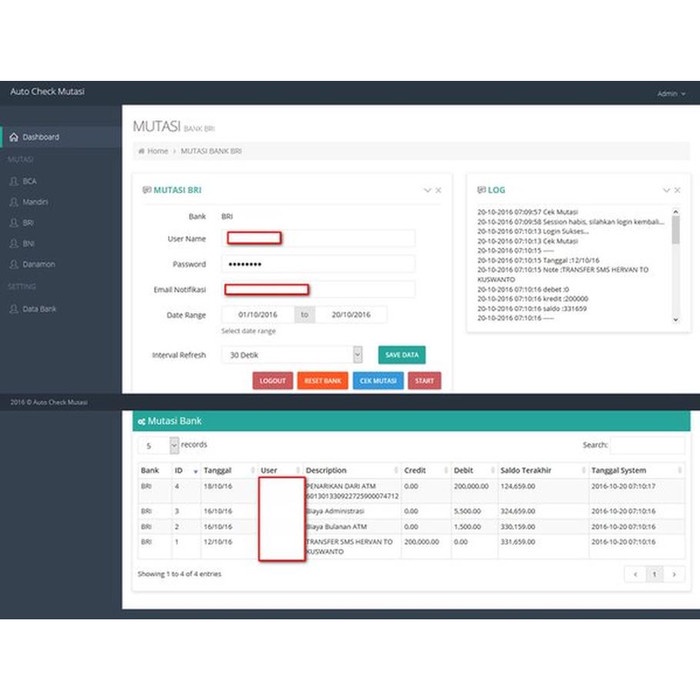Click the start date 01/10/2016 field
The width and height of the screenshot is (700, 700).
click(258, 315)
